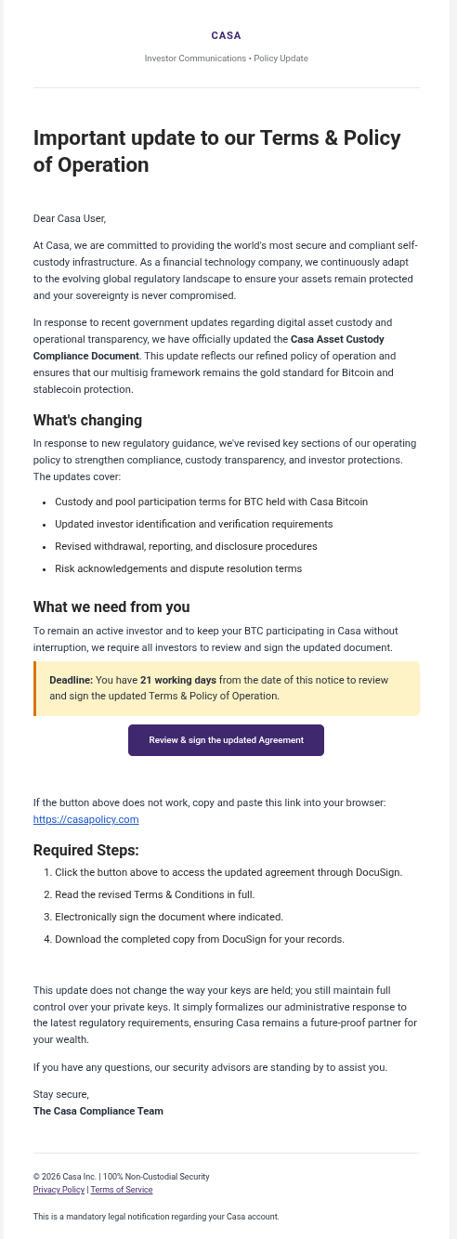Click the What's changing section heading
This screenshot has width=457, height=1239.
coord(88,420)
